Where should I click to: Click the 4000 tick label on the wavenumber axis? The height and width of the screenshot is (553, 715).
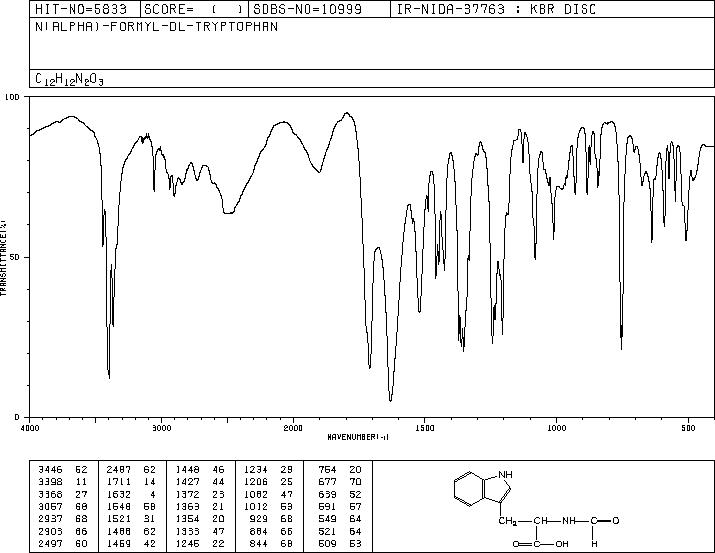pos(30,428)
